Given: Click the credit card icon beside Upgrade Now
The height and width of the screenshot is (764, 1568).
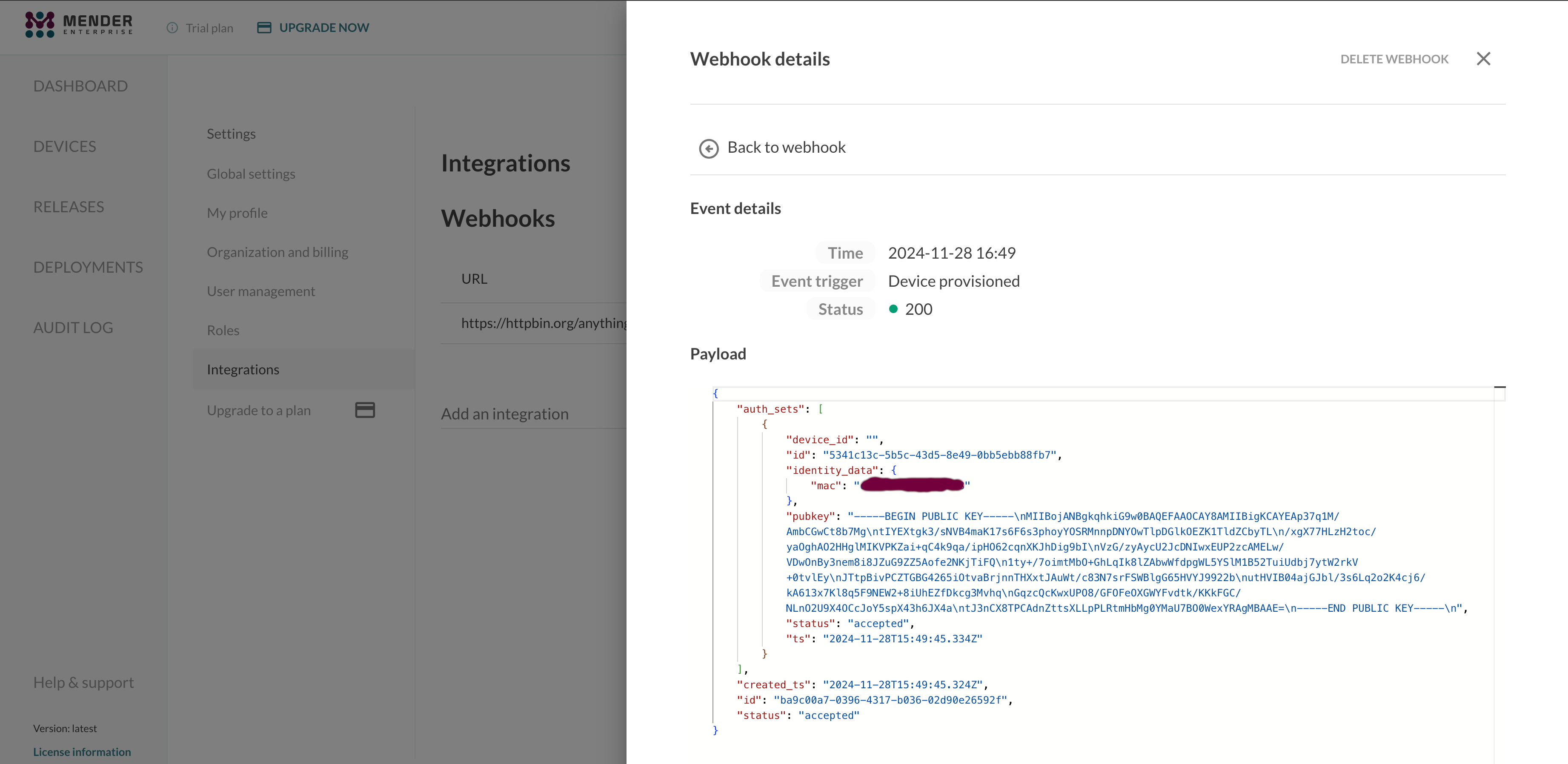Looking at the screenshot, I should 264,28.
